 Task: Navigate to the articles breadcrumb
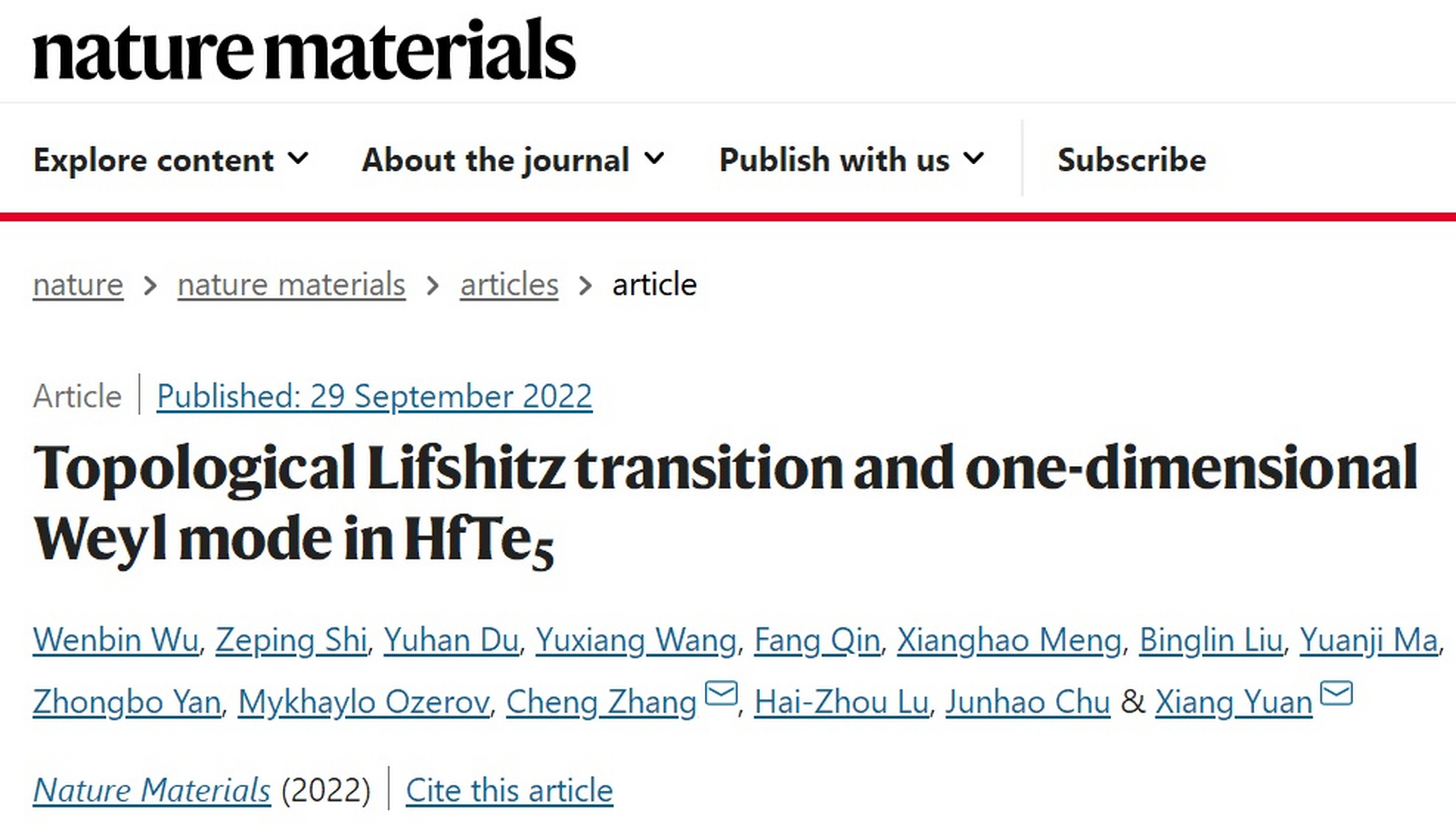point(509,284)
